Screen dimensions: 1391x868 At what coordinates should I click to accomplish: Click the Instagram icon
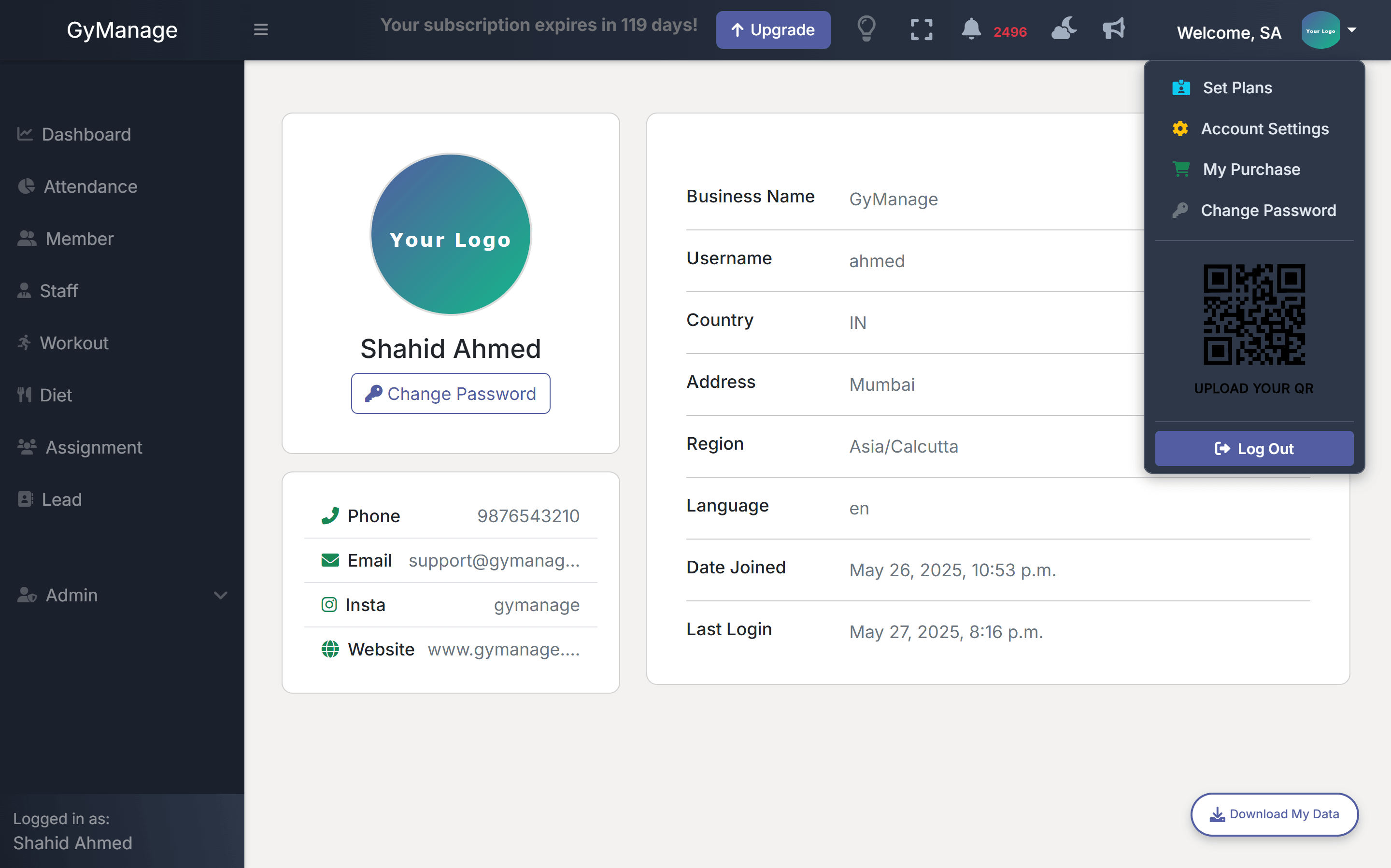point(329,604)
